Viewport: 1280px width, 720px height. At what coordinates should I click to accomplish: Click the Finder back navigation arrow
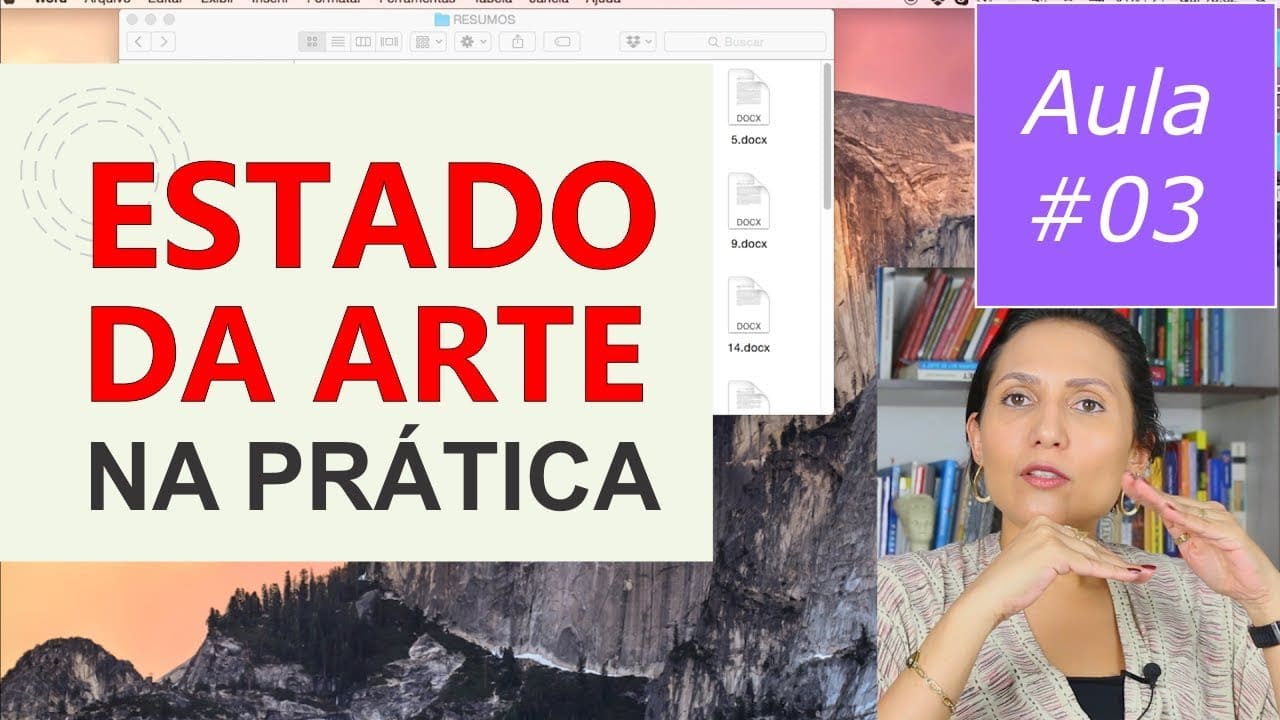[x=138, y=42]
